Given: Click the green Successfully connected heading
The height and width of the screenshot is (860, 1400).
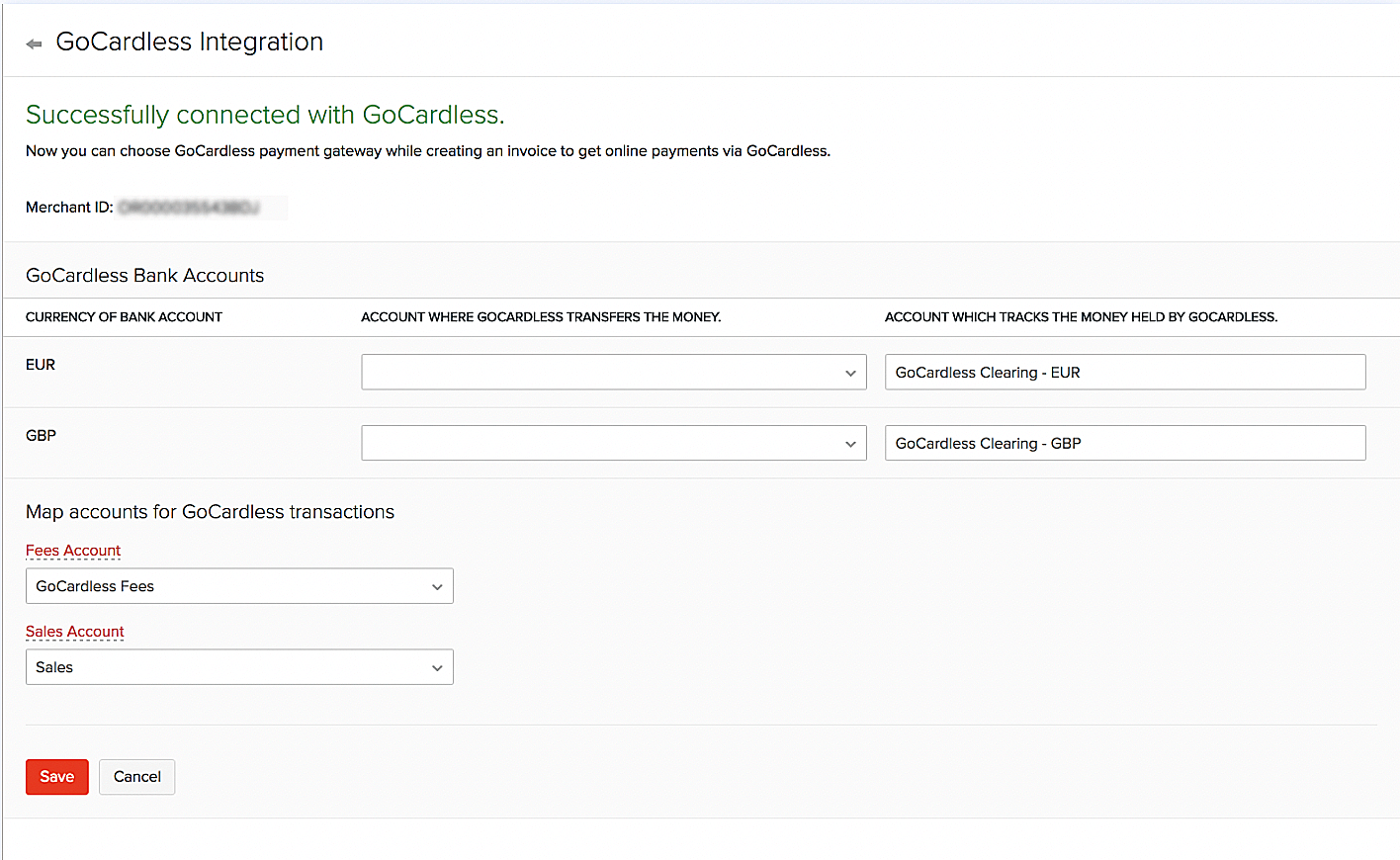Looking at the screenshot, I should [x=265, y=115].
